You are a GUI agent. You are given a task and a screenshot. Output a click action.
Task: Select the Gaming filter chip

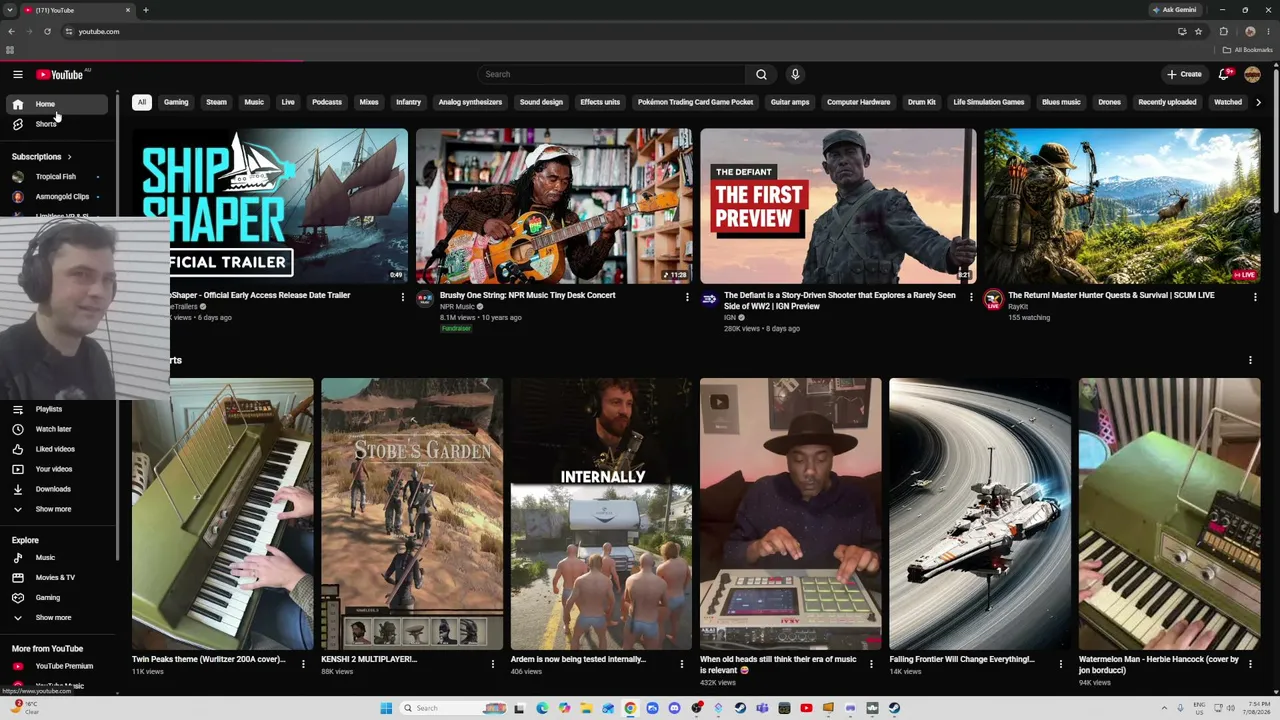click(x=176, y=102)
